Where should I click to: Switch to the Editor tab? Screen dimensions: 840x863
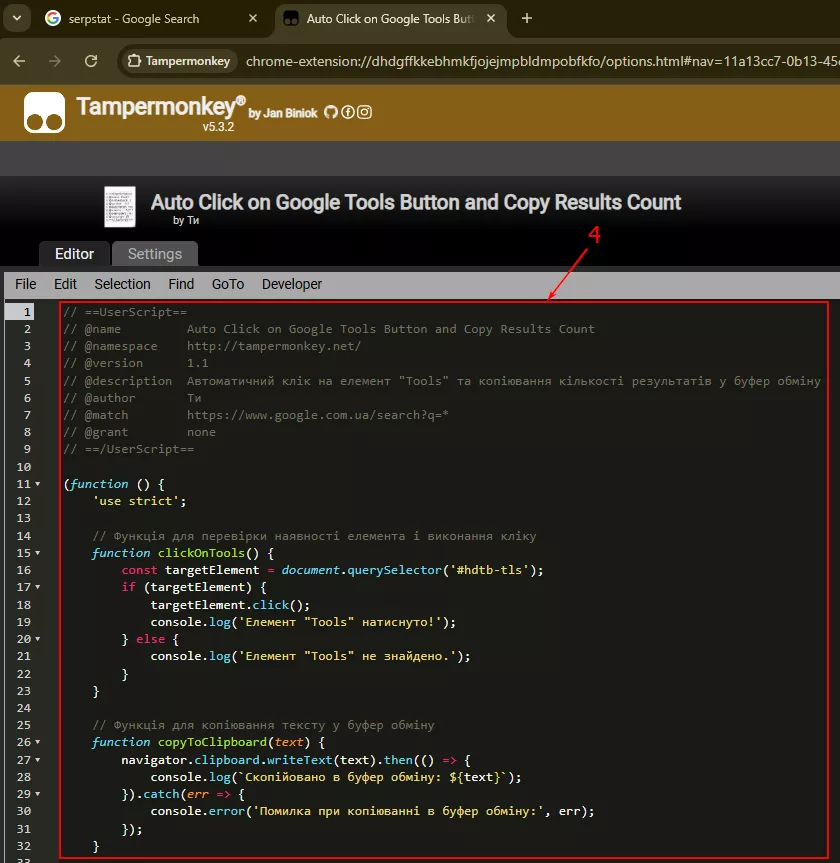[x=74, y=254]
